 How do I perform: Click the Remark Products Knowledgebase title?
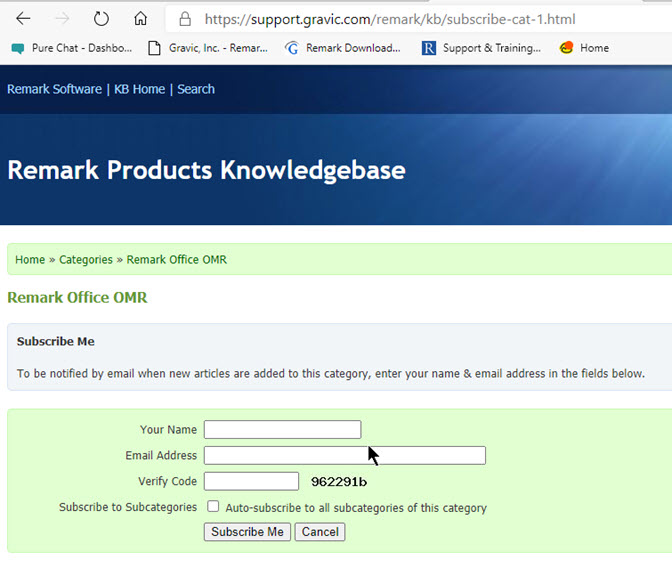click(x=207, y=170)
